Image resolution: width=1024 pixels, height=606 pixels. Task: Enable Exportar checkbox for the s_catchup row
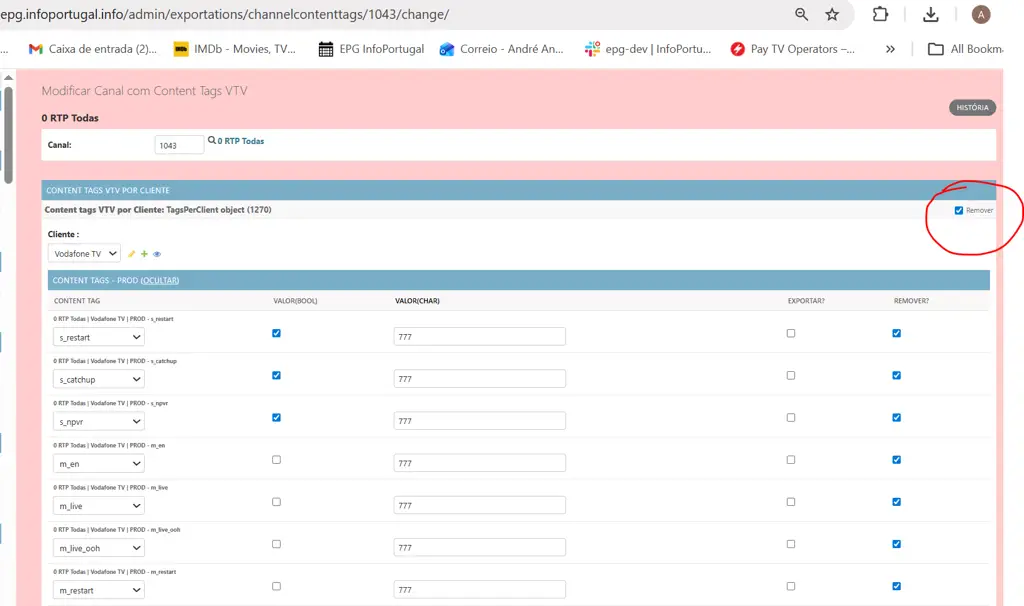pos(791,375)
